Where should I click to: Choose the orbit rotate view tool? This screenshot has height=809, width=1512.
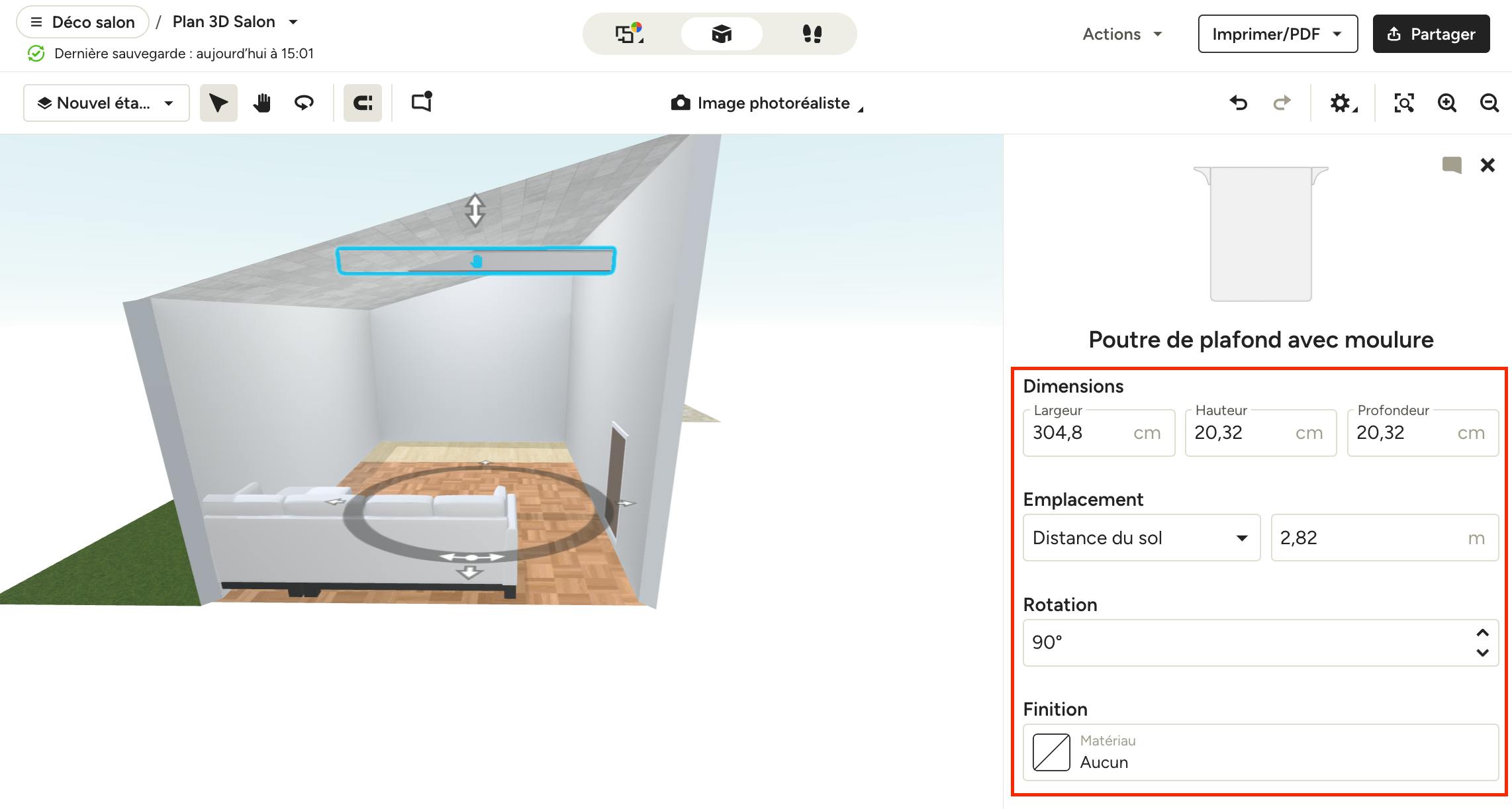click(x=304, y=103)
